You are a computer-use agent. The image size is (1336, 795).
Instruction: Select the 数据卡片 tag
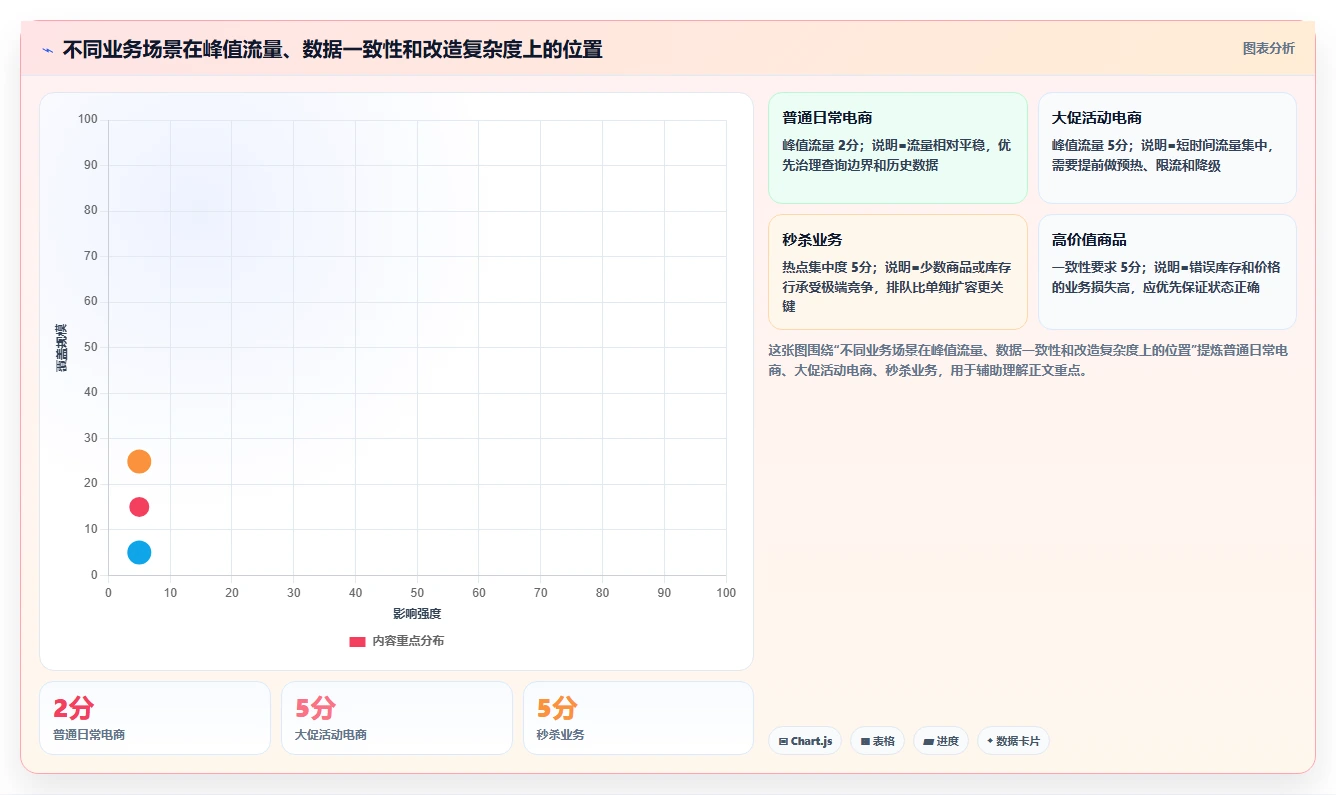1013,741
